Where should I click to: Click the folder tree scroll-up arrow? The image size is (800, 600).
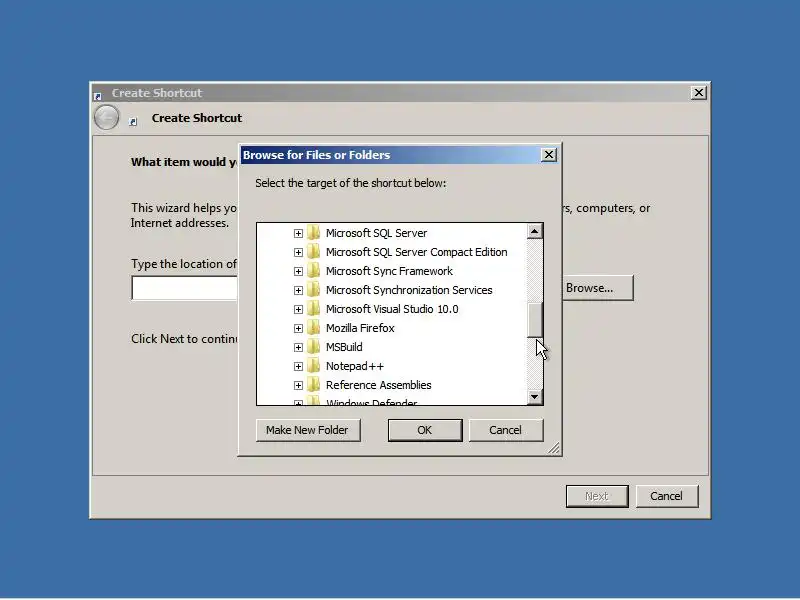point(534,232)
